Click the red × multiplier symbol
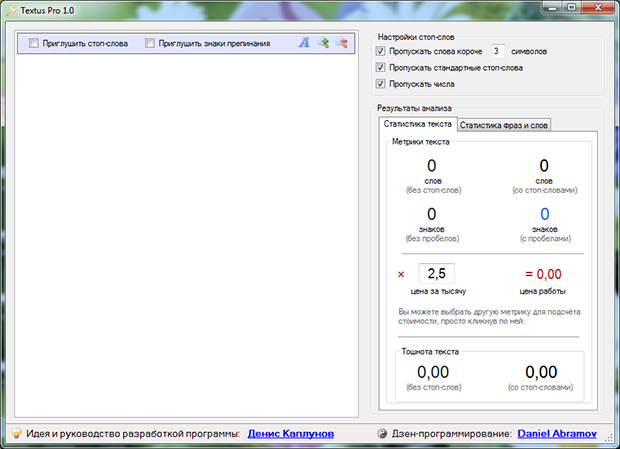 (401, 274)
